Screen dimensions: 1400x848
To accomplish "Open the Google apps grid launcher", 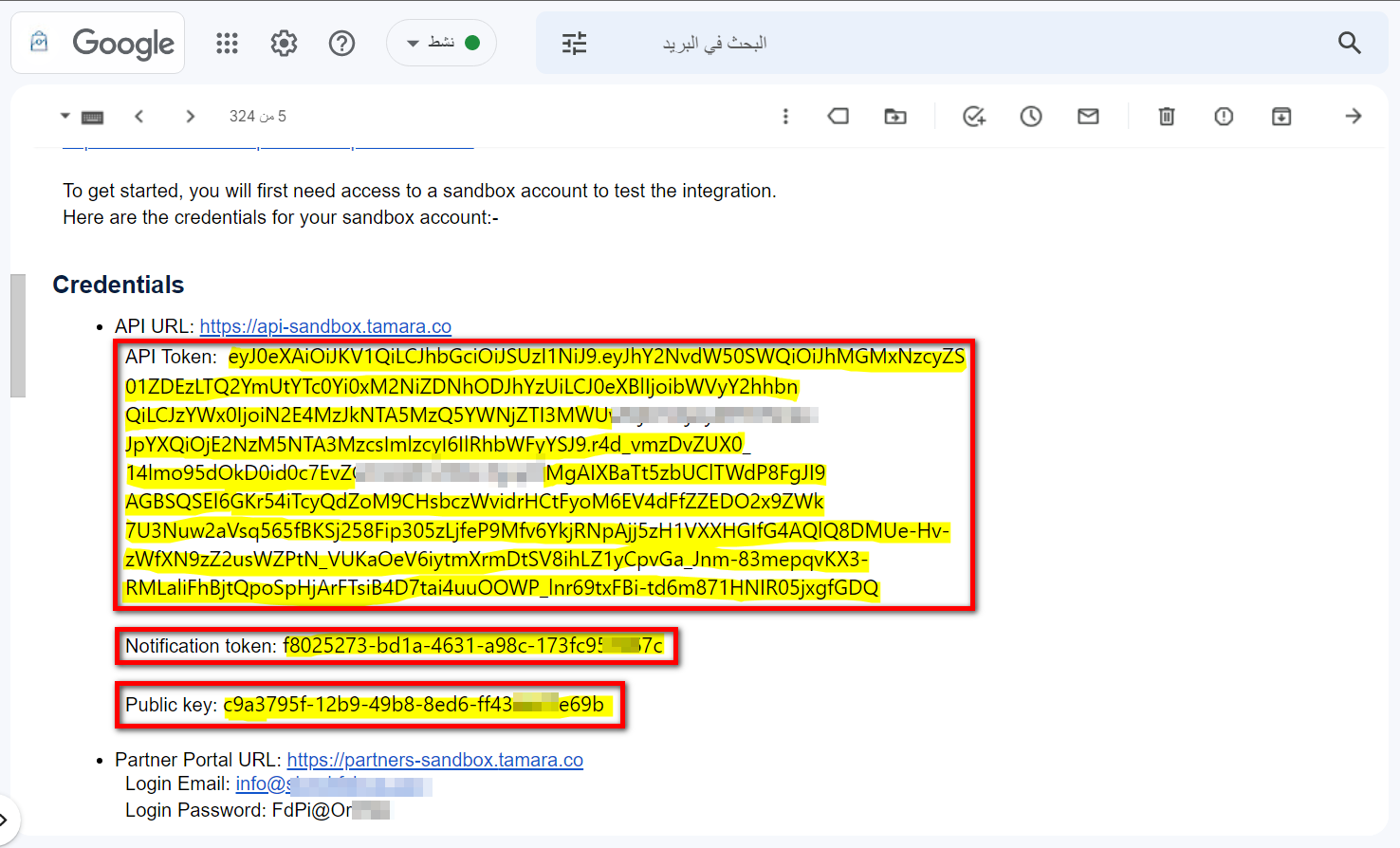I will (x=227, y=43).
